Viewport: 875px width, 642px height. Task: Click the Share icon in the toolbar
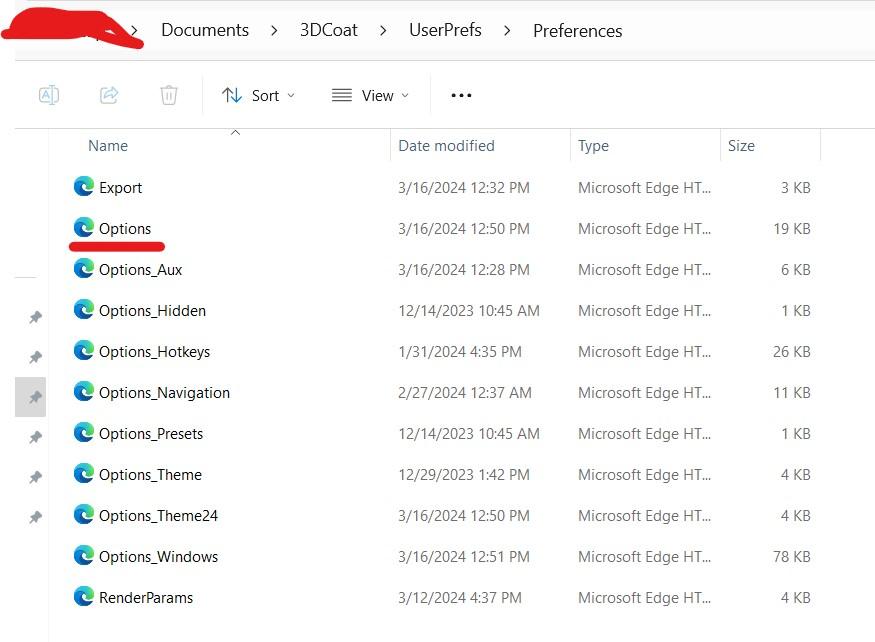tap(109, 95)
